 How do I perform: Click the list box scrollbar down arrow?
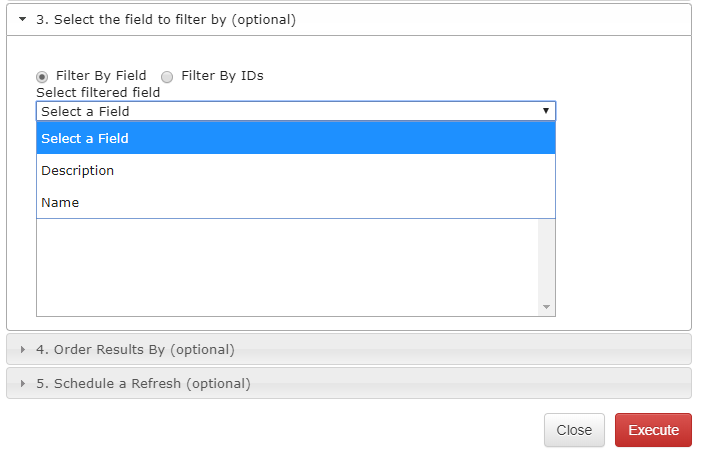tap(546, 306)
